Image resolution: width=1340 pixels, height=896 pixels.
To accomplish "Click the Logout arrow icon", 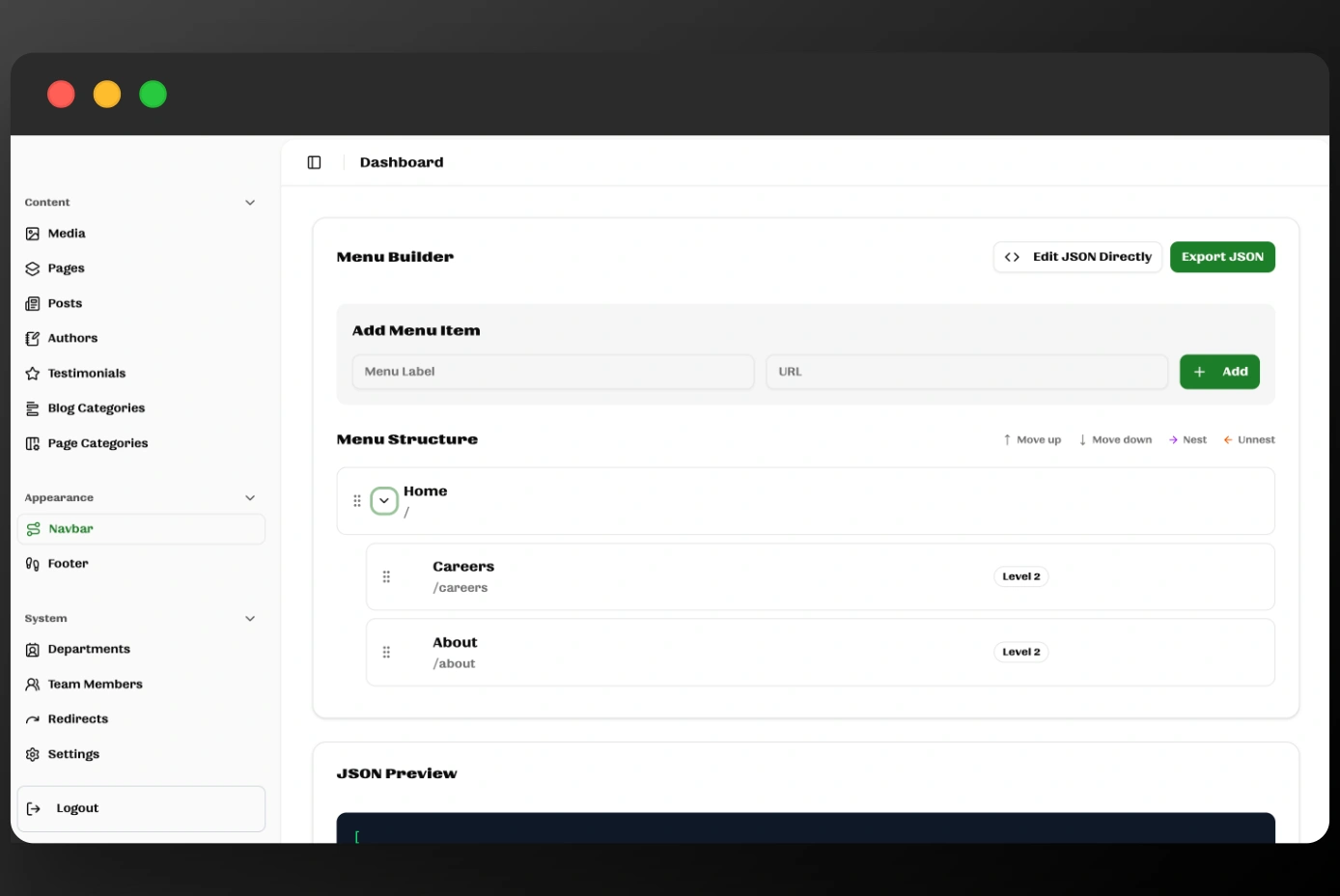I will (x=34, y=808).
